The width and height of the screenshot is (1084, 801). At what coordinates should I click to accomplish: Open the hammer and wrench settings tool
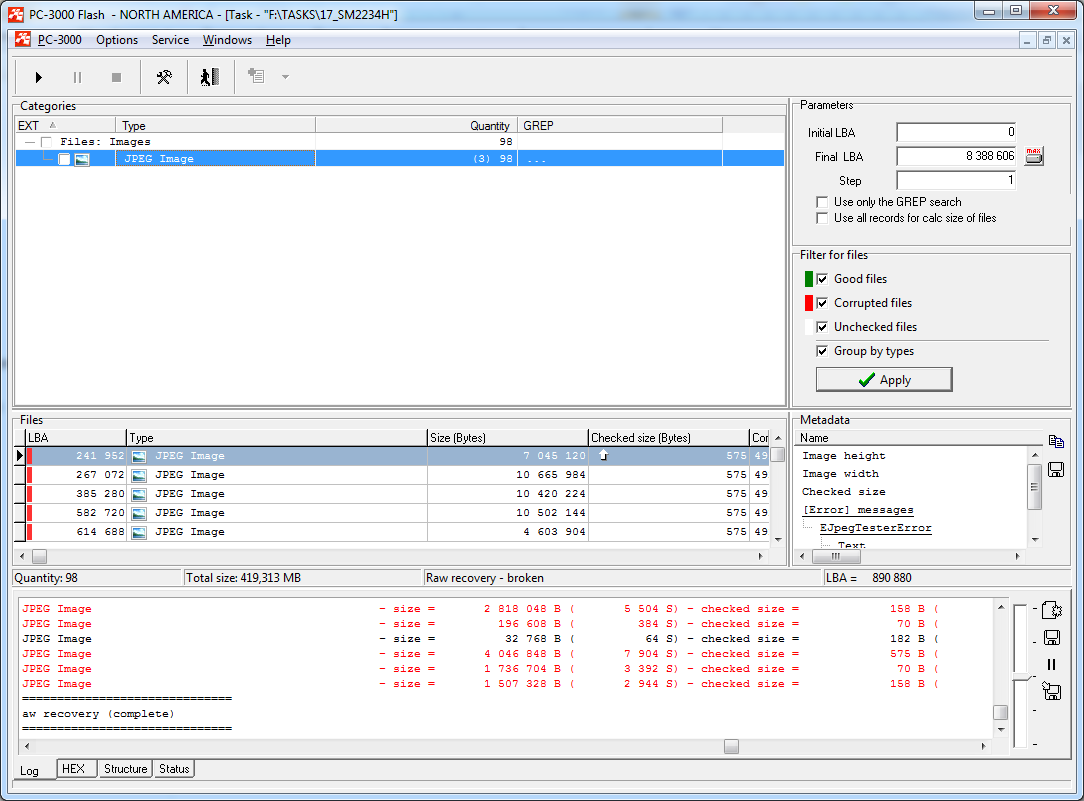pyautogui.click(x=164, y=77)
